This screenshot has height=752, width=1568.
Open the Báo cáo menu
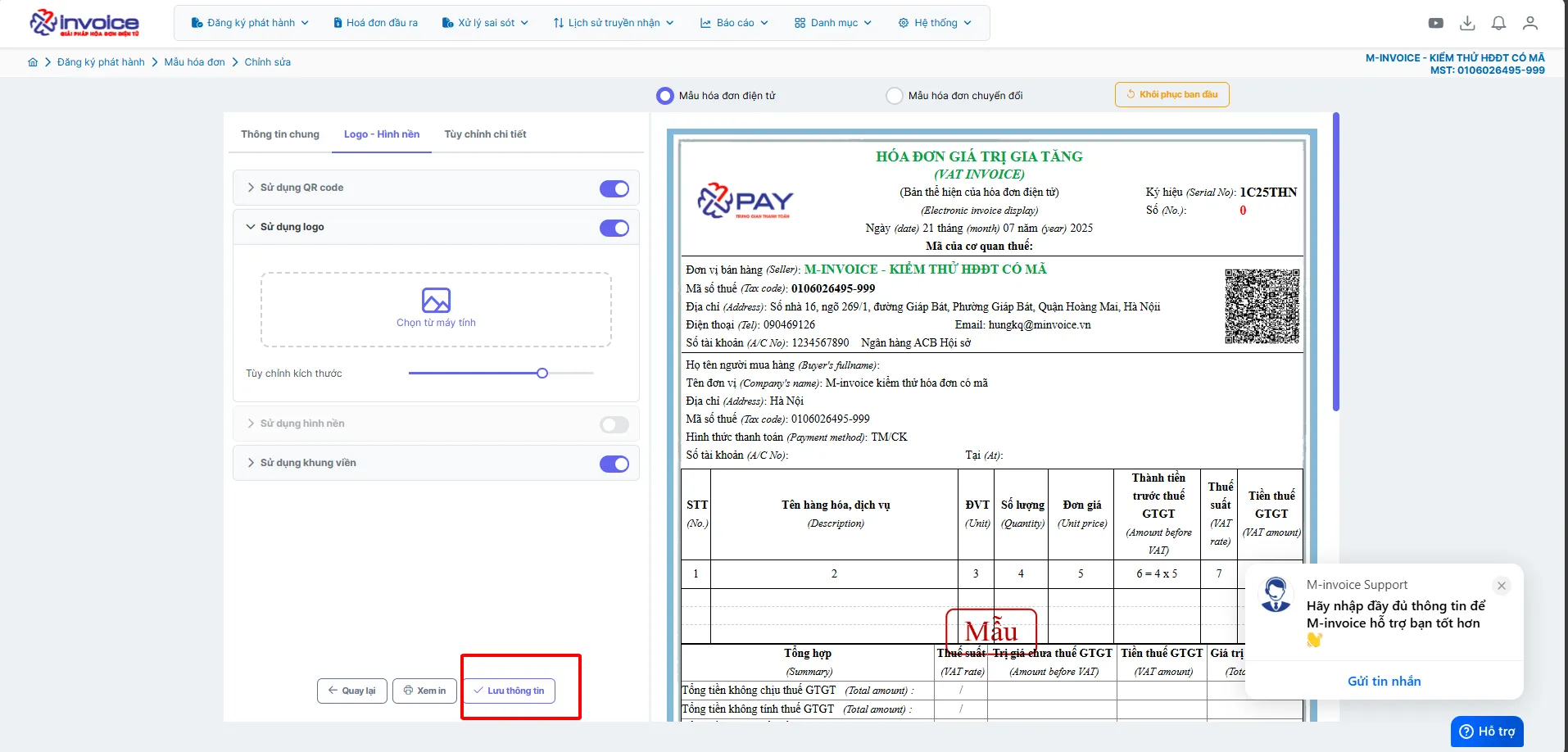(x=734, y=23)
